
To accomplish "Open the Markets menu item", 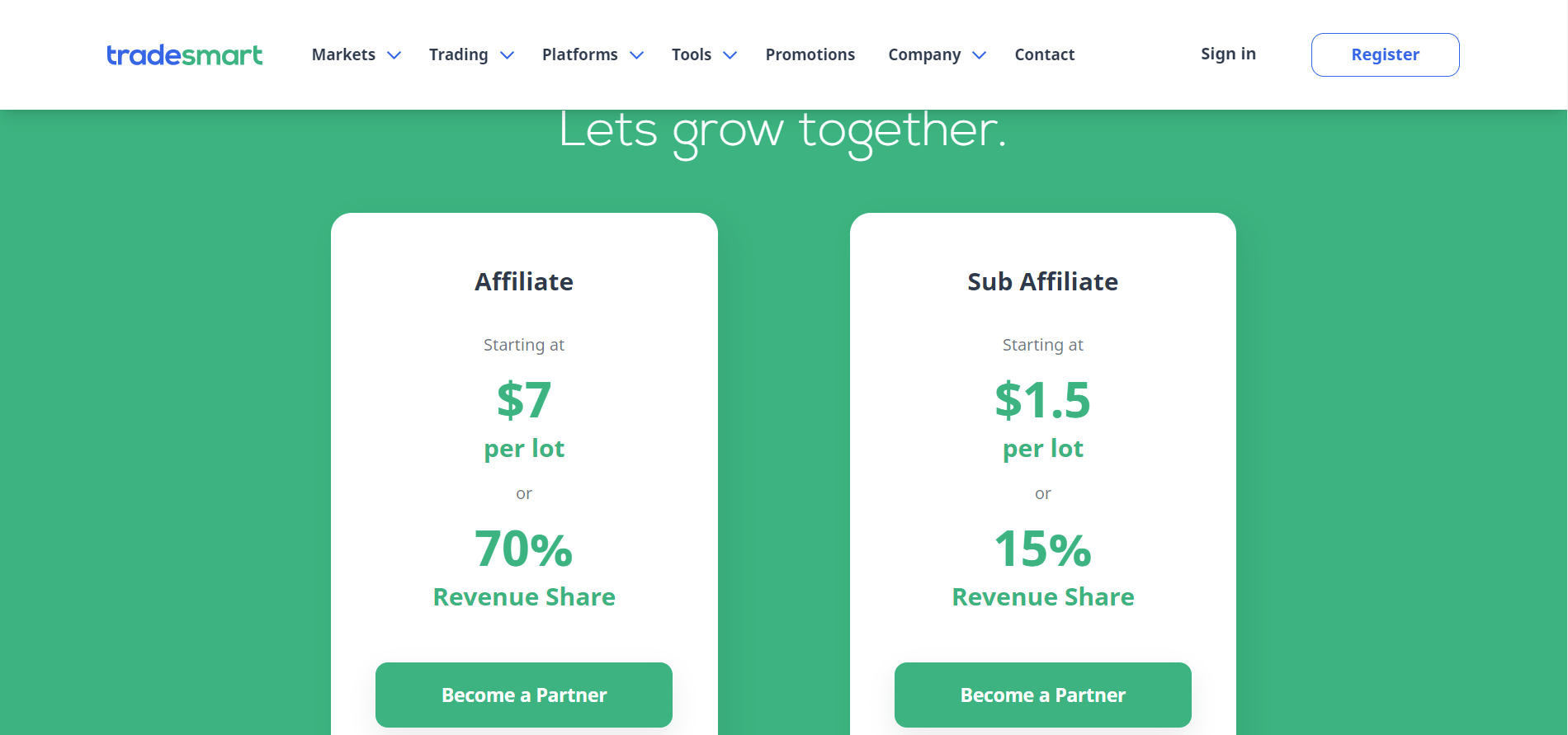I will pos(343,54).
